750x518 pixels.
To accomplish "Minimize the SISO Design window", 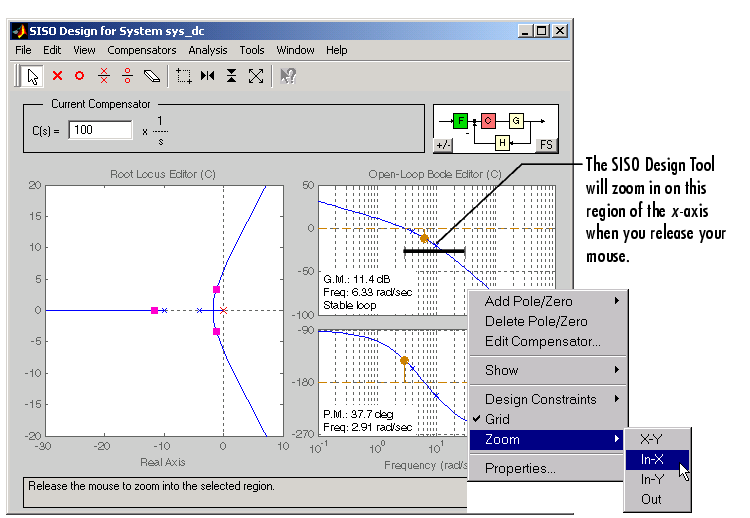I will click(525, 32).
